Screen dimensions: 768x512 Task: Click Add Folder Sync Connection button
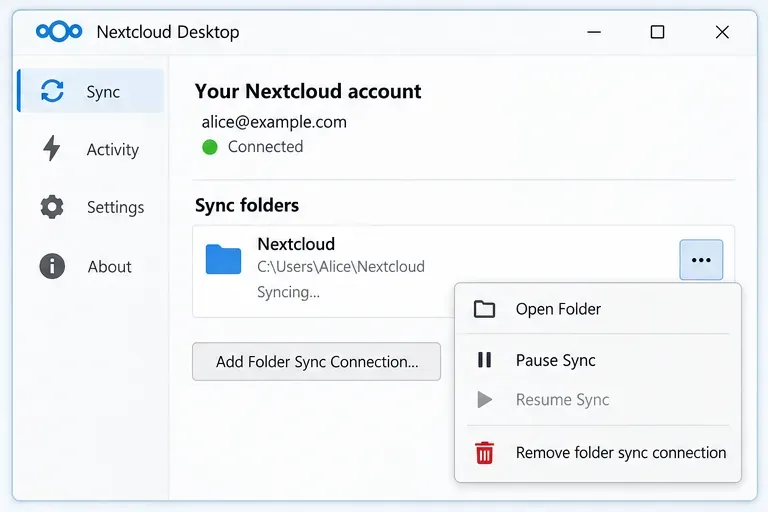point(316,362)
